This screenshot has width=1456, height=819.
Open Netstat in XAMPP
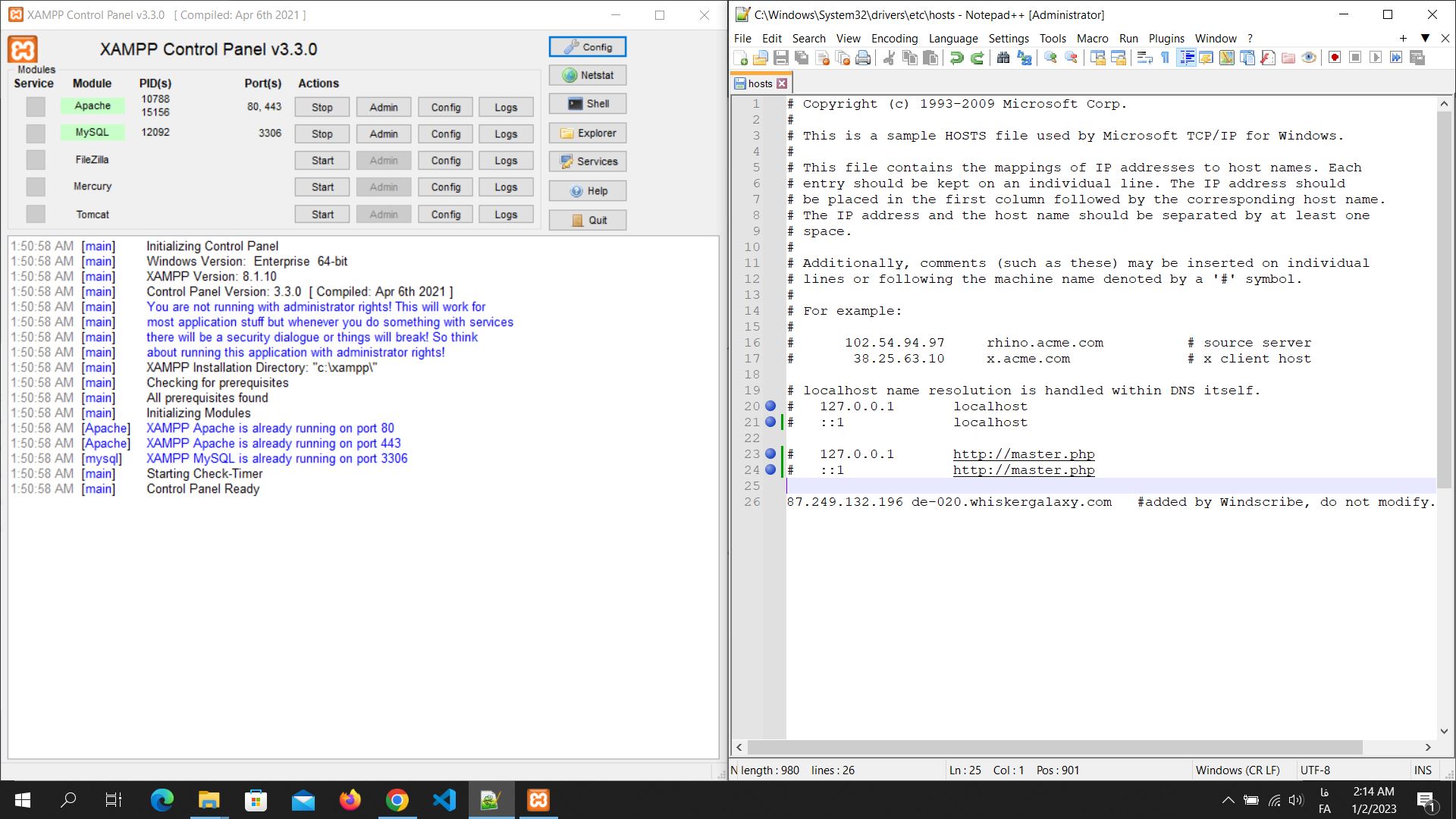pyautogui.click(x=588, y=75)
